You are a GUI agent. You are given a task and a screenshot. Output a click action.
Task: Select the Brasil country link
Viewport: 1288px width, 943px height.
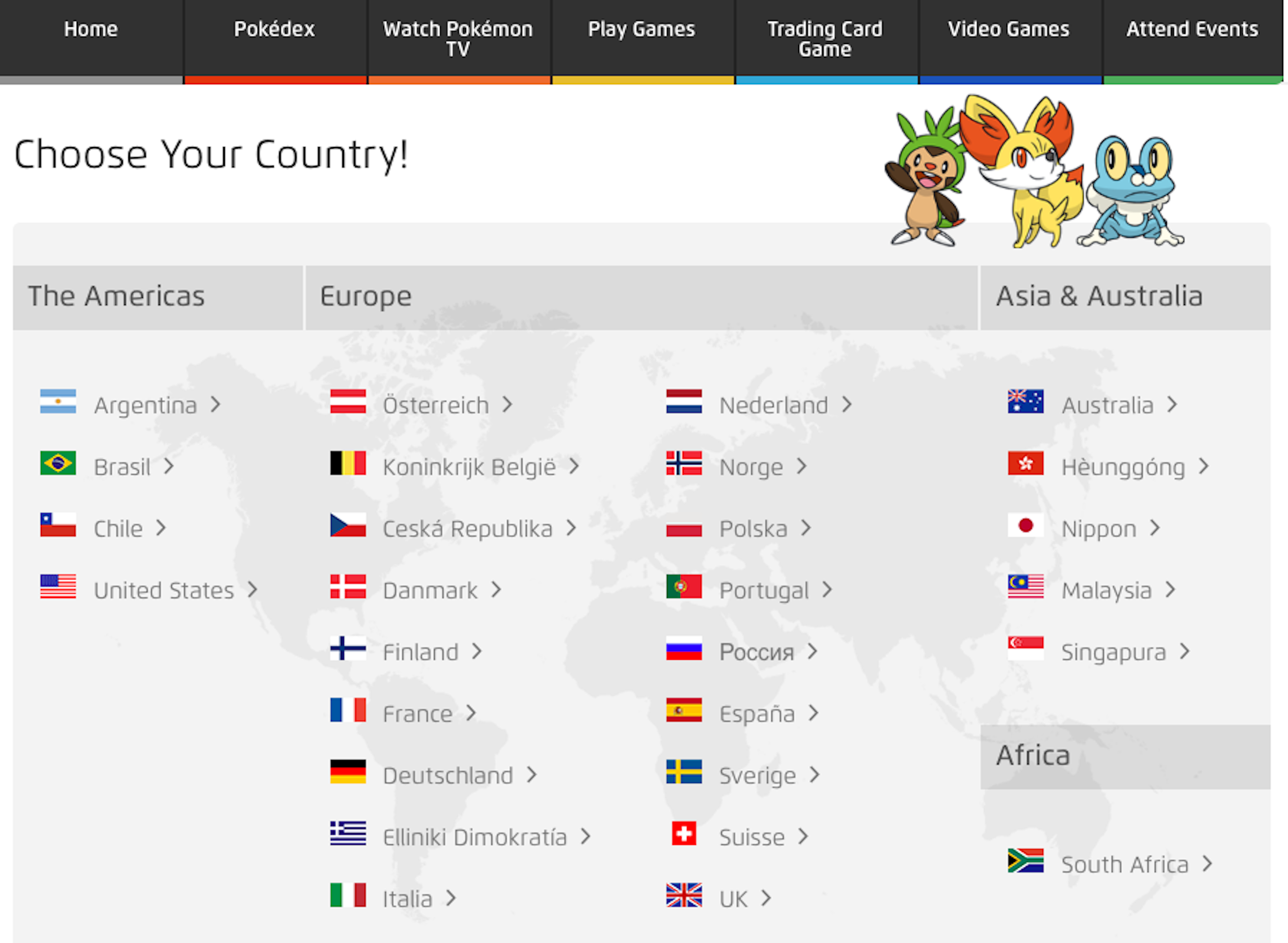pyautogui.click(x=122, y=467)
